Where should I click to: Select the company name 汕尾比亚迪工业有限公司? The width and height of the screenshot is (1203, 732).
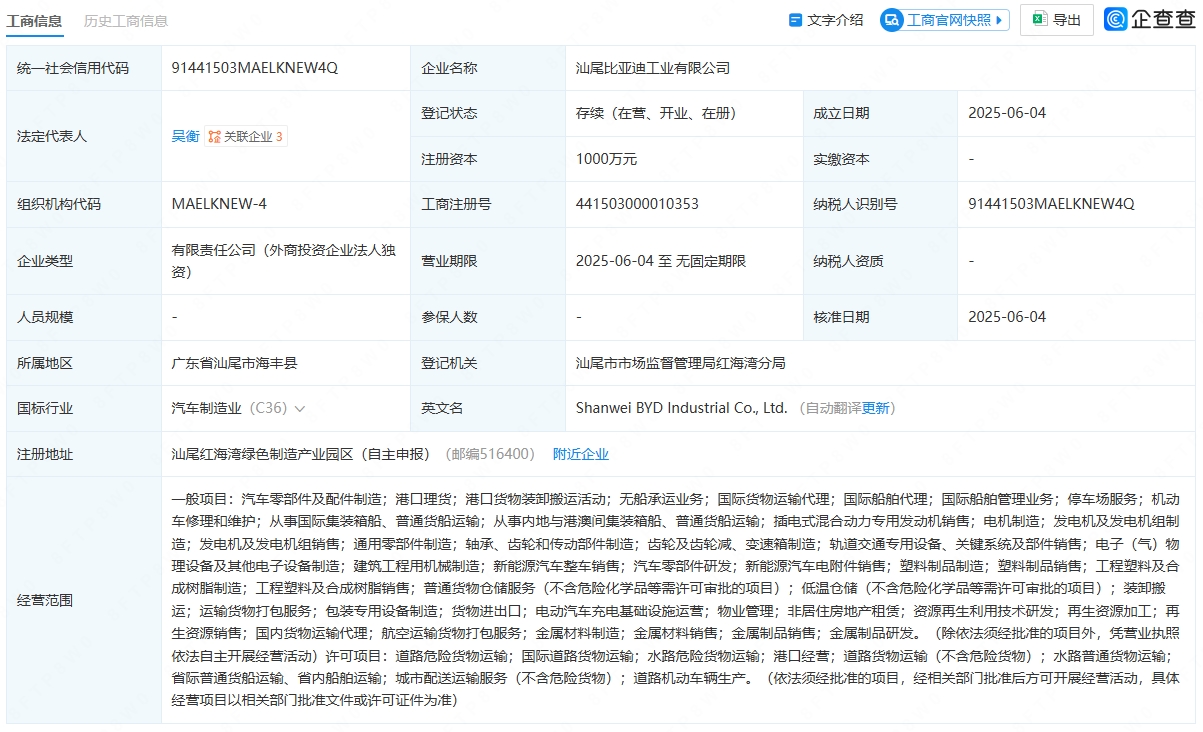[x=653, y=68]
